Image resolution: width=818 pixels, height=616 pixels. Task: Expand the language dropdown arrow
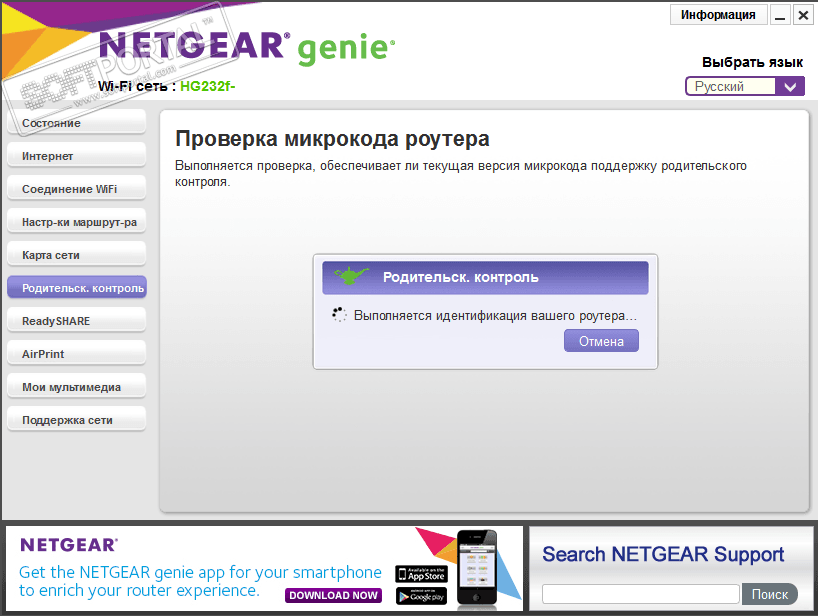pyautogui.click(x=790, y=86)
